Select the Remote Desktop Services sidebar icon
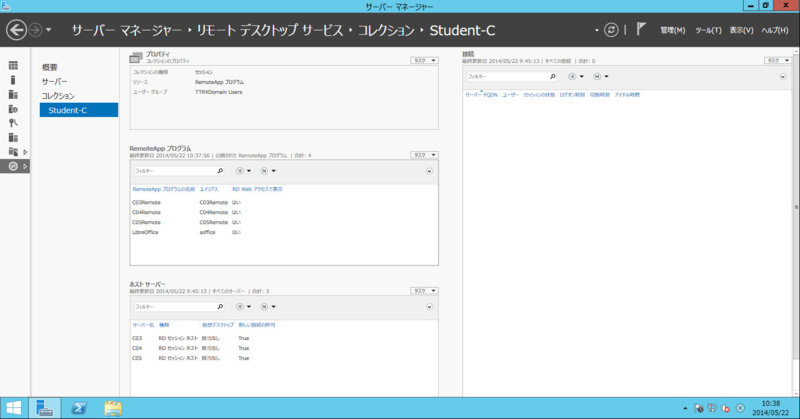This screenshot has height=419, width=800. pyautogui.click(x=13, y=166)
